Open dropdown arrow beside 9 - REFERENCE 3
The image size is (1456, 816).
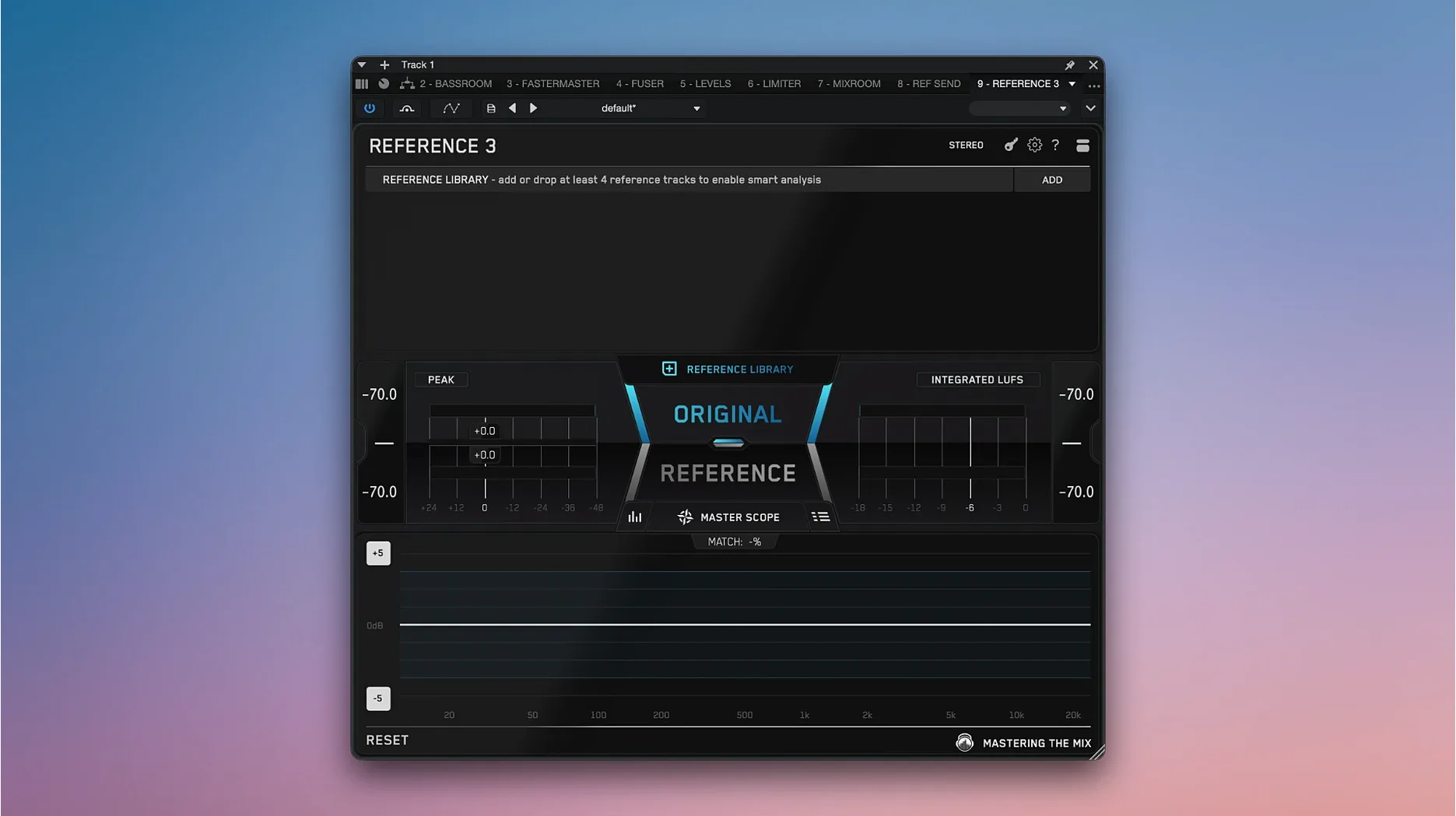tap(1072, 84)
